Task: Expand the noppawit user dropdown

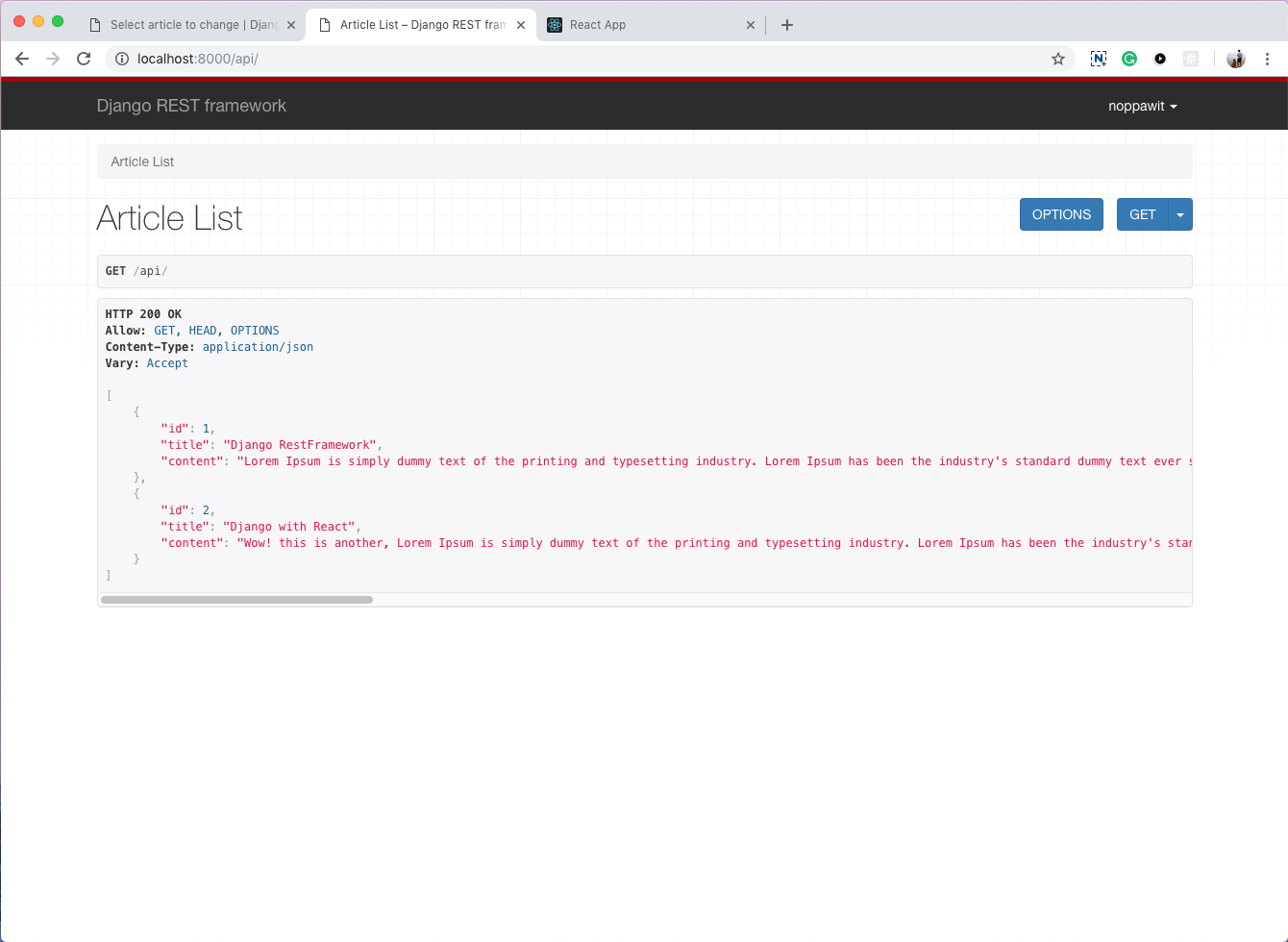Action: (x=1143, y=106)
